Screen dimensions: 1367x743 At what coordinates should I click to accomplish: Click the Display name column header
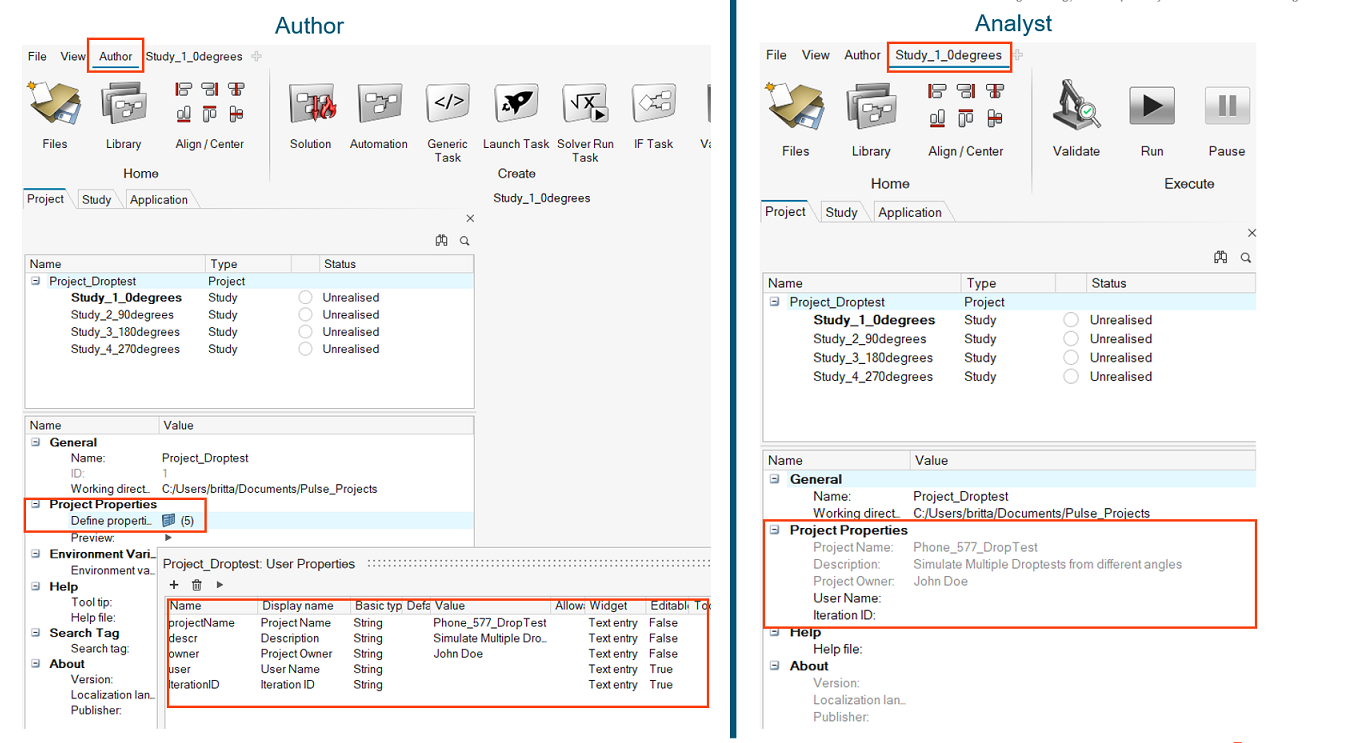click(298, 606)
